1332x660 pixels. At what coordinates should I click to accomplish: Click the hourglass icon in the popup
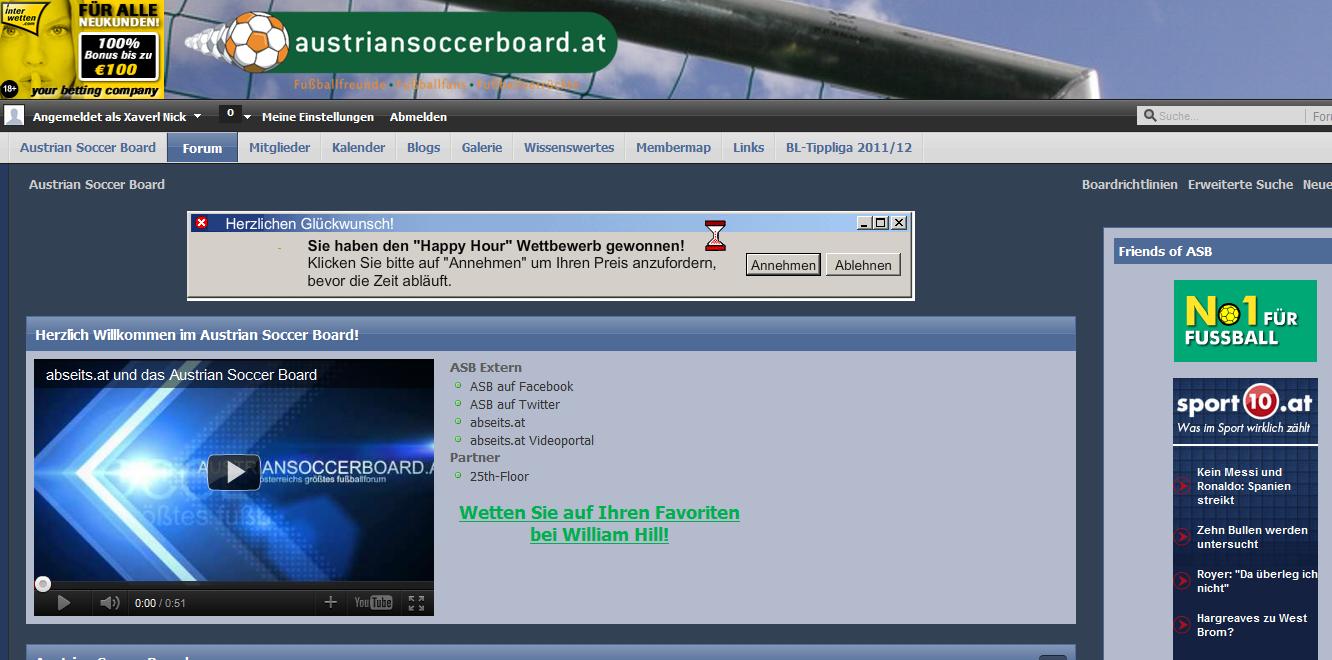click(x=715, y=235)
